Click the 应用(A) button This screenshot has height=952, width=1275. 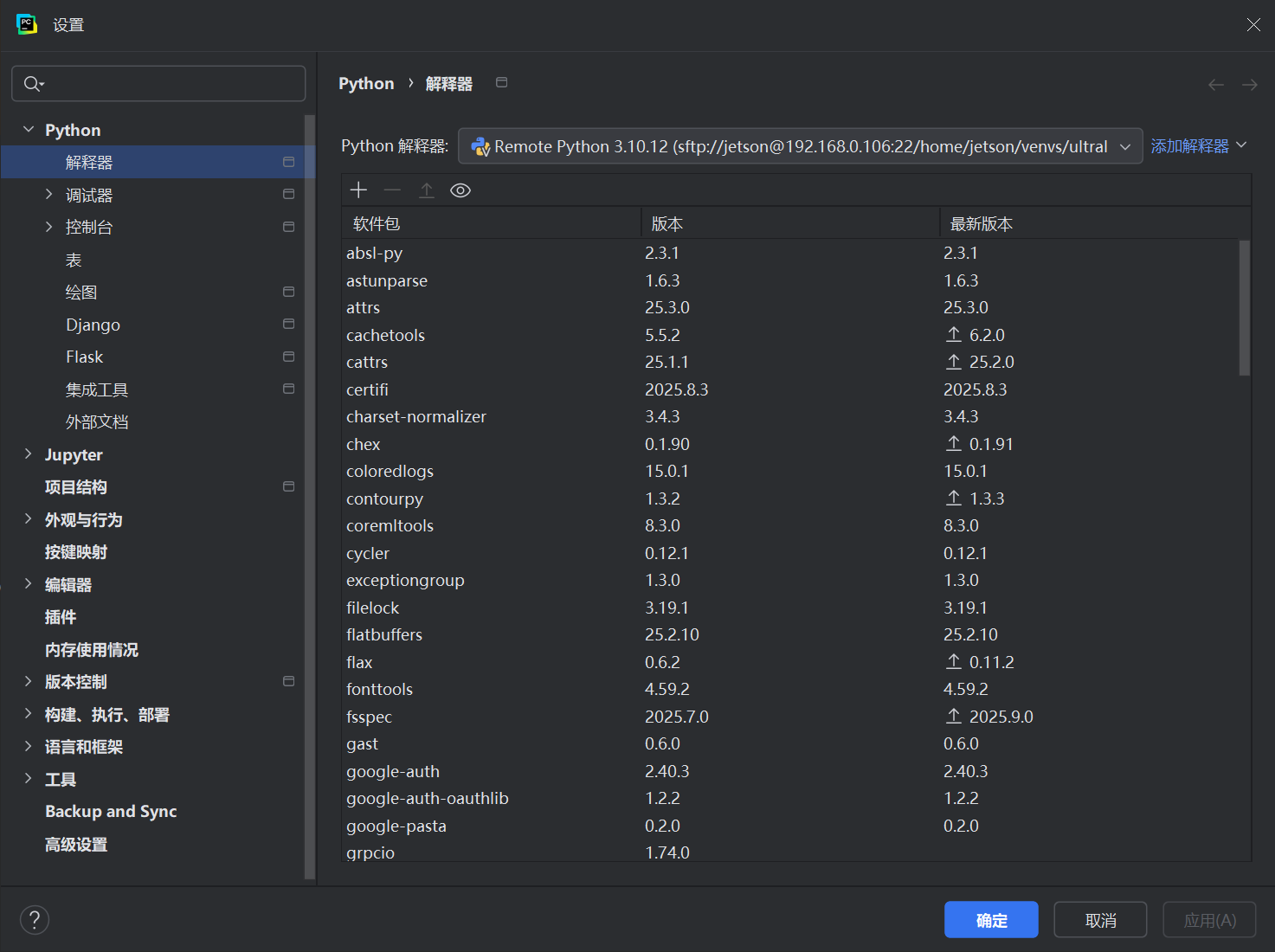[x=1209, y=920]
